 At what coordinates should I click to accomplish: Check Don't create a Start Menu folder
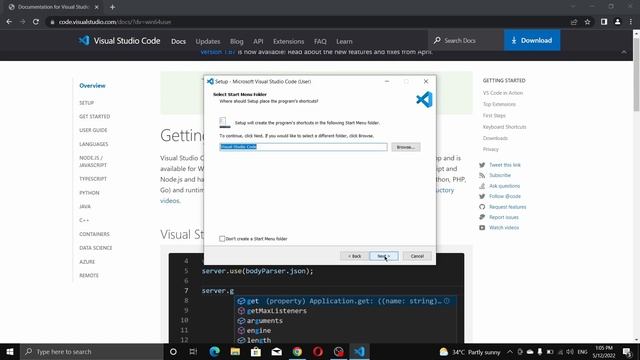(x=222, y=239)
